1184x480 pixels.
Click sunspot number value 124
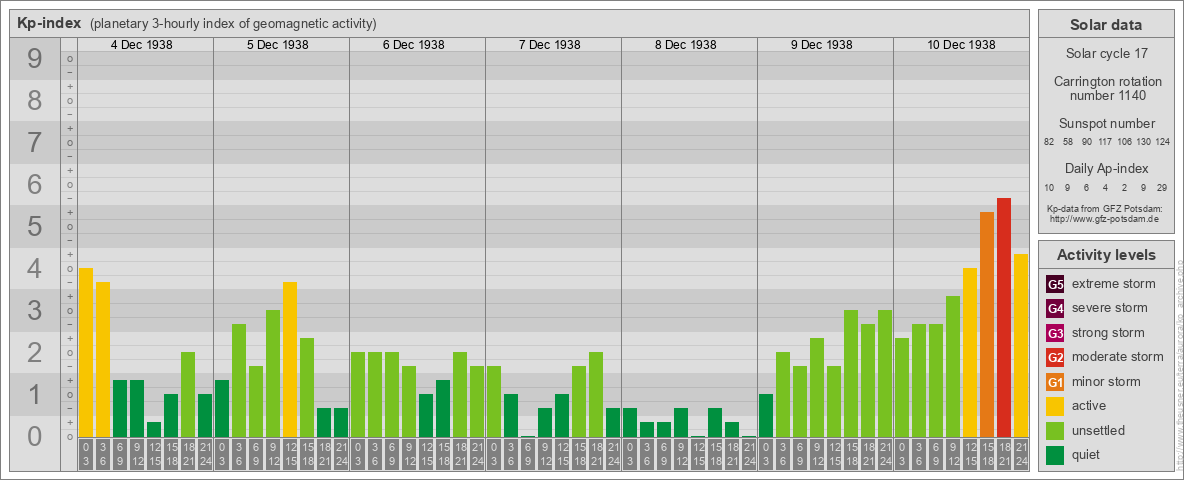pyautogui.click(x=1163, y=142)
